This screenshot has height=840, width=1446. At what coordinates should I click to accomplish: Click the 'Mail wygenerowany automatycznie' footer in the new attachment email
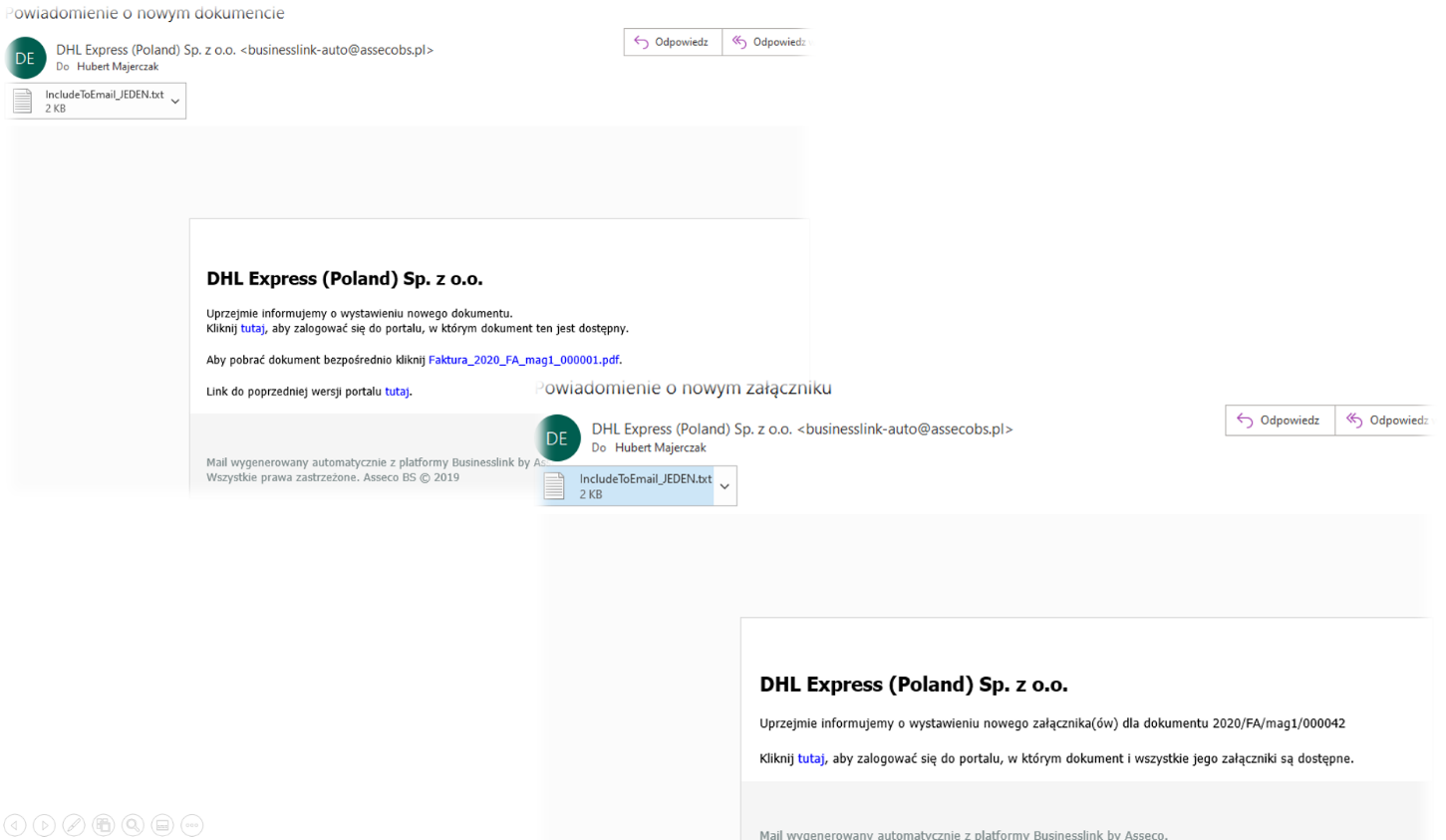[964, 834]
